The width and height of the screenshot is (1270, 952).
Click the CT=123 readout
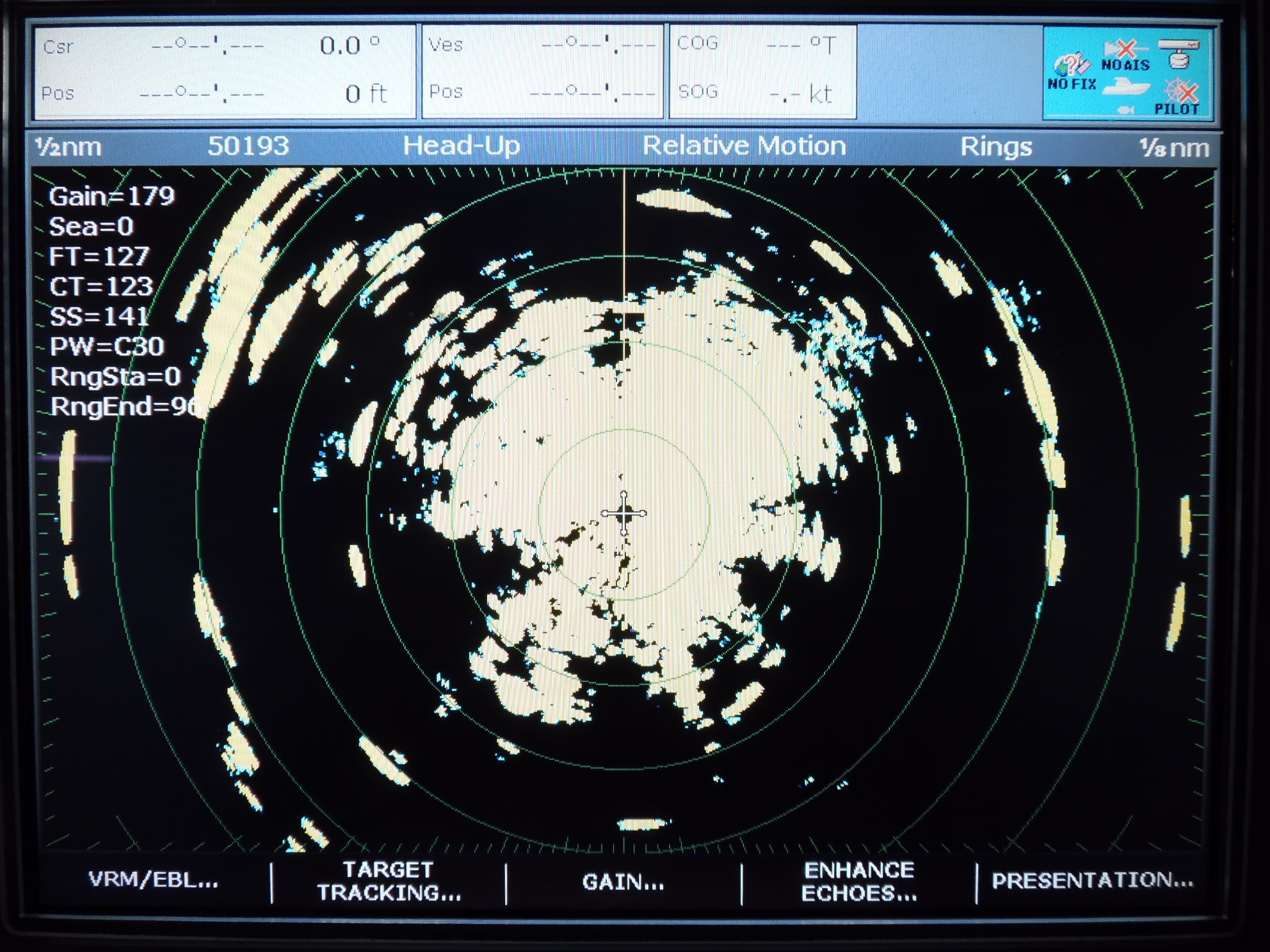coord(101,286)
